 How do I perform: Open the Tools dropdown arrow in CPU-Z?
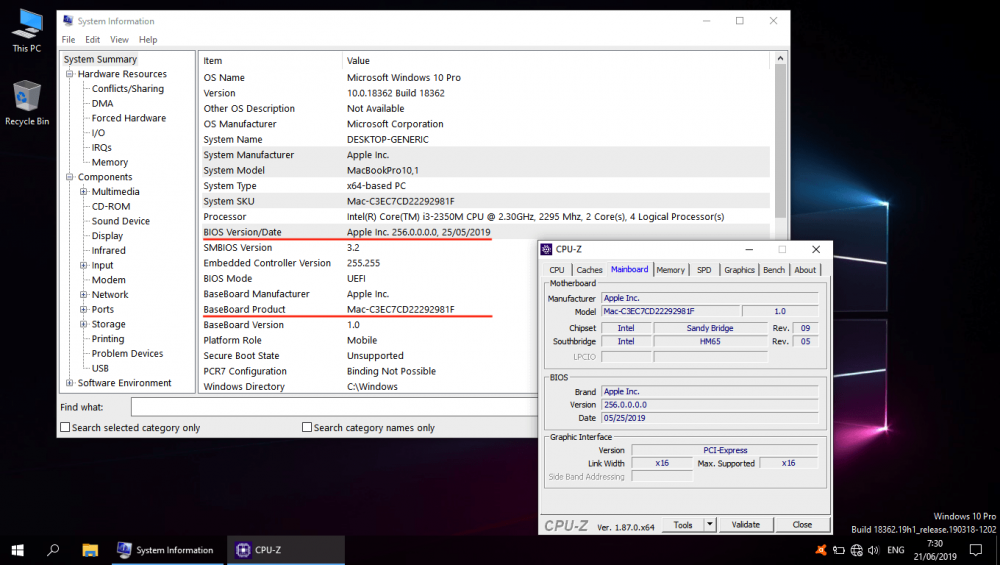[x=710, y=524]
